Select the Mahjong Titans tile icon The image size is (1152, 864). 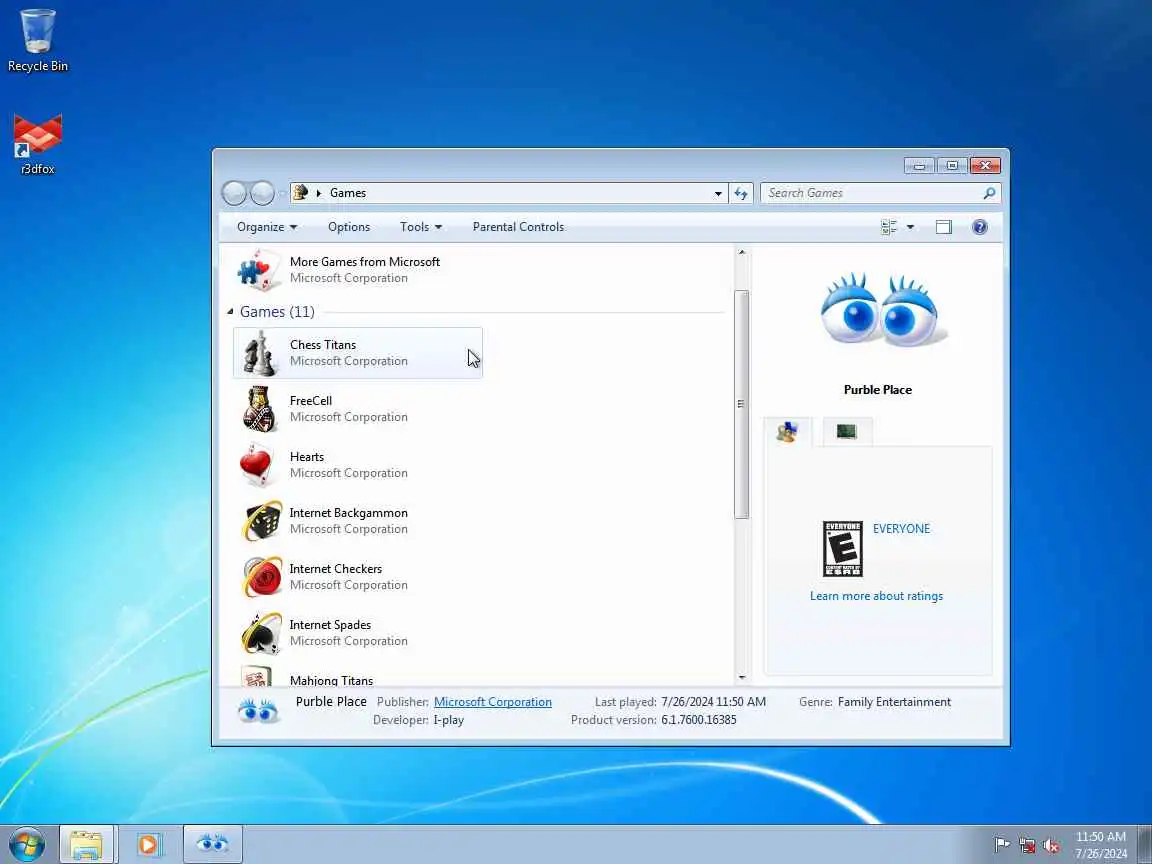(256, 676)
